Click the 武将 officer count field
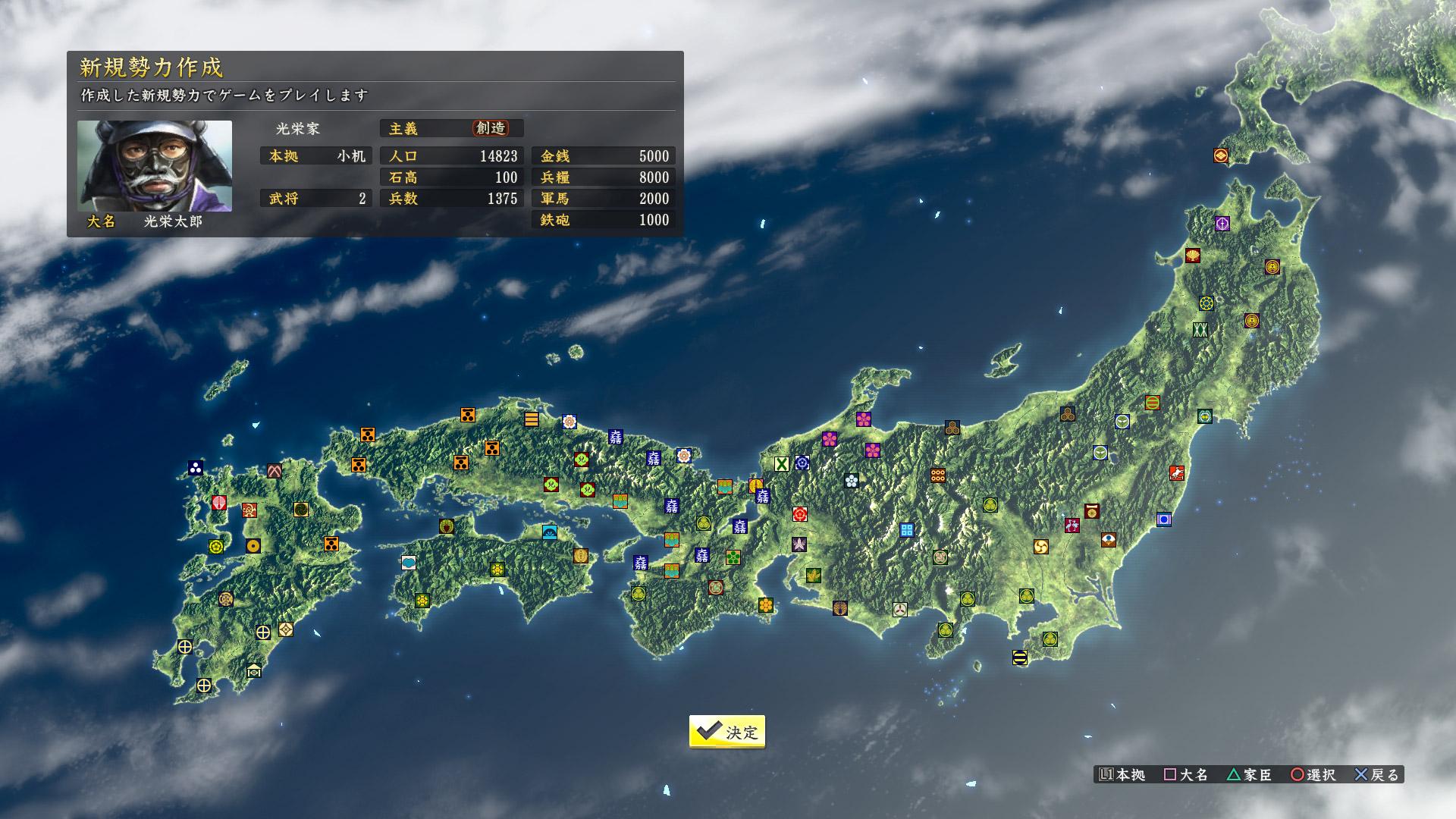1456x819 pixels. tap(315, 199)
